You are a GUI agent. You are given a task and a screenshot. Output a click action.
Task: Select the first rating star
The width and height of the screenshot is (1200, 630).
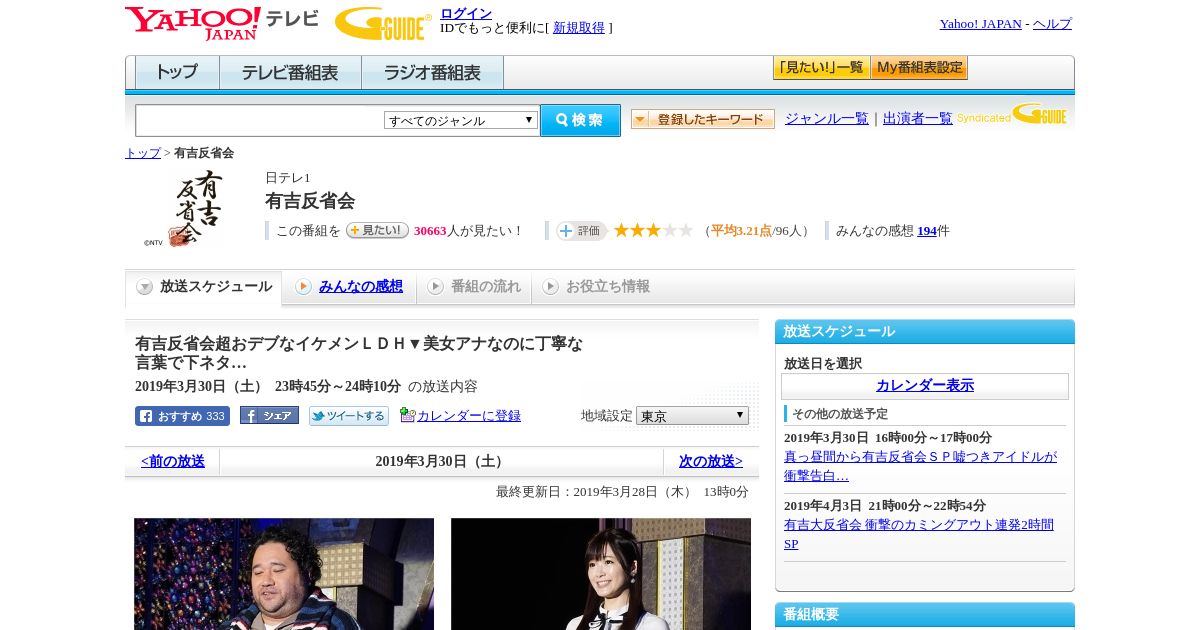[621, 230]
